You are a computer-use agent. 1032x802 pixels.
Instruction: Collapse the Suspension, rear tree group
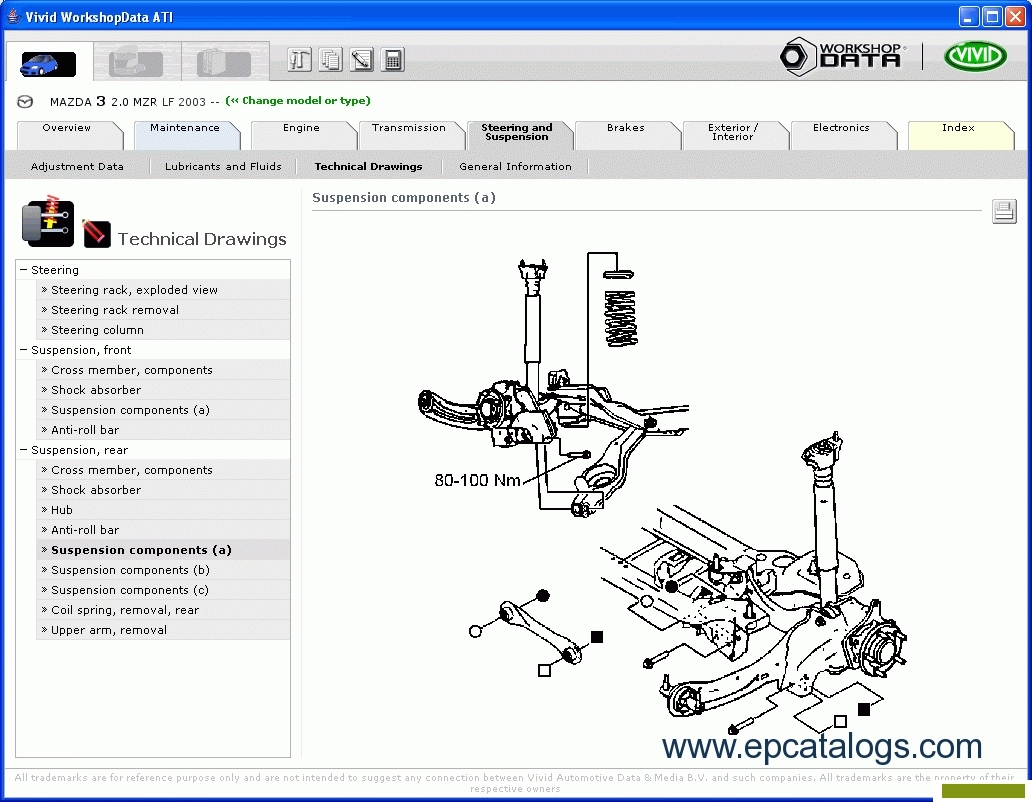pos(24,450)
